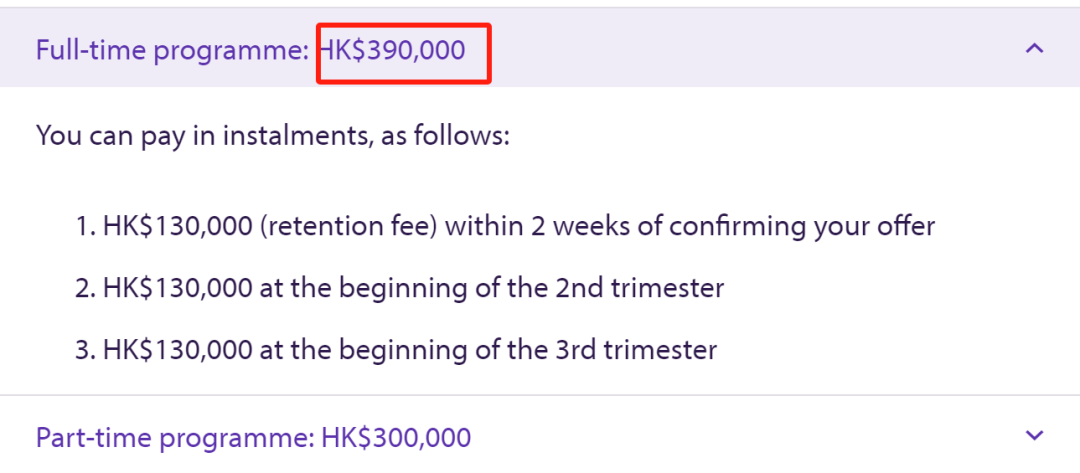Image resolution: width=1080 pixels, height=473 pixels.
Task: Click list number 3 marker
Action: [85, 350]
